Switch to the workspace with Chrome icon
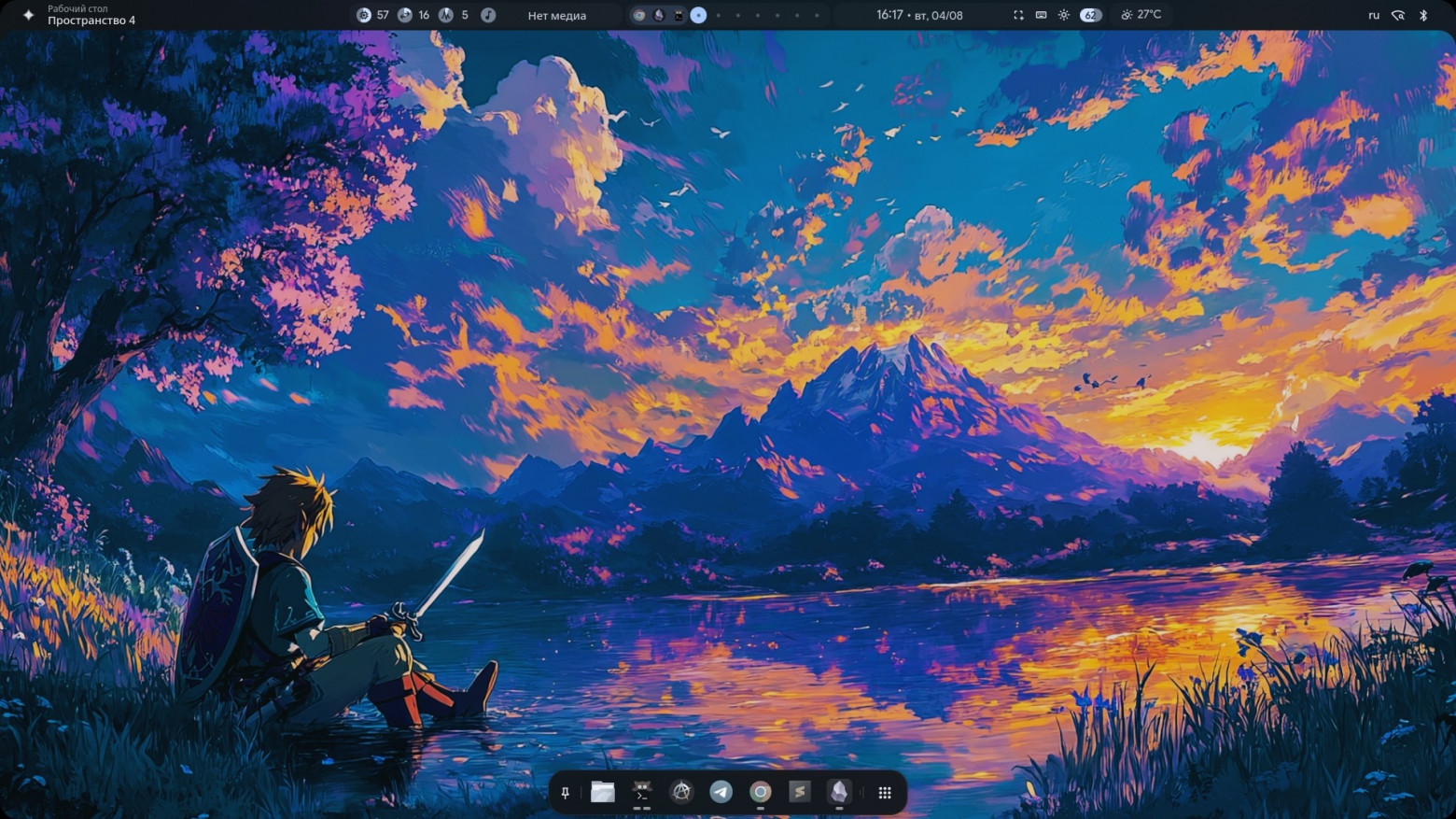Image resolution: width=1456 pixels, height=819 pixels. coord(639,15)
